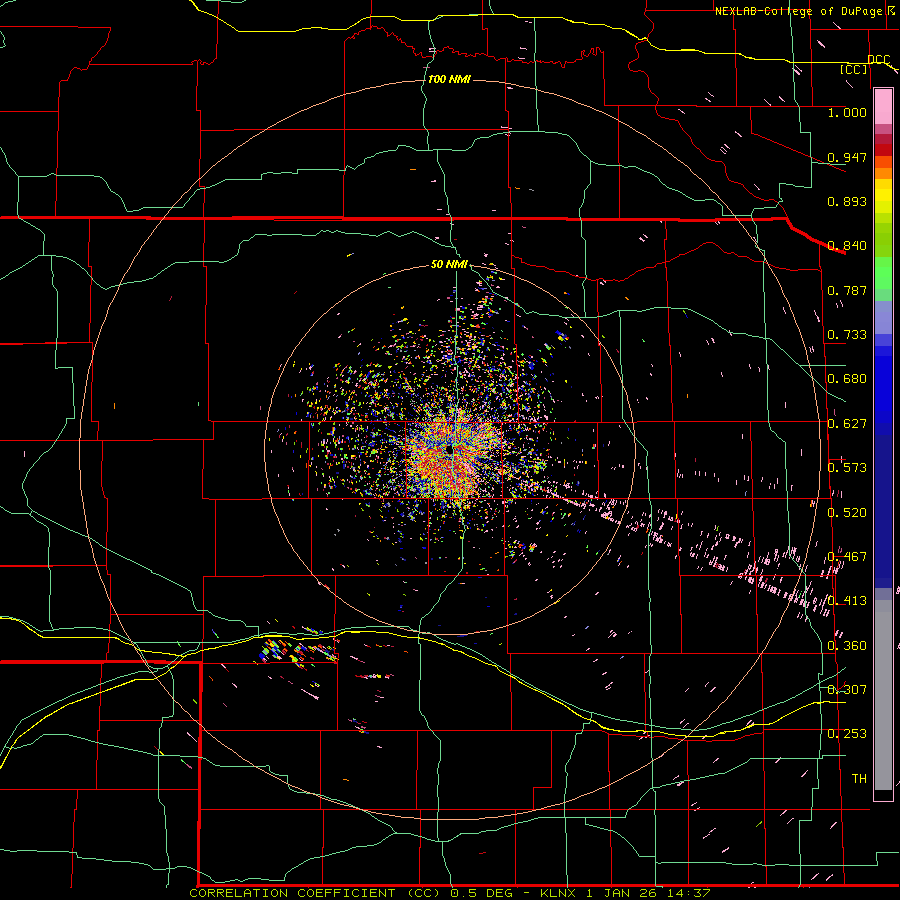Screen dimensions: 900x900
Task: Click the black radar site dot at center
Action: click(449, 450)
